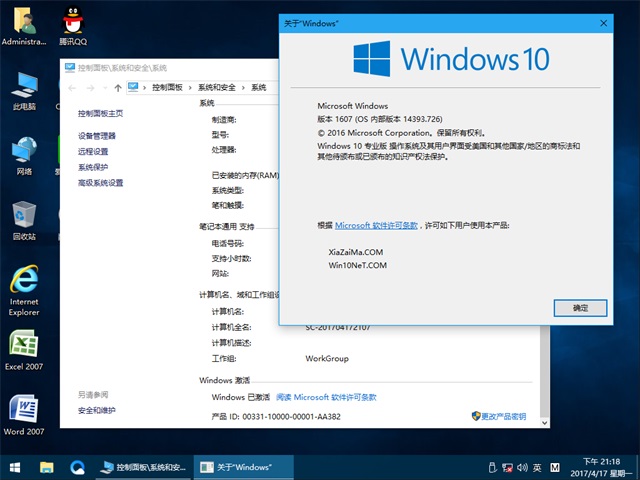Click the 确定 button in About Windows
This screenshot has width=640, height=480.
click(580, 308)
